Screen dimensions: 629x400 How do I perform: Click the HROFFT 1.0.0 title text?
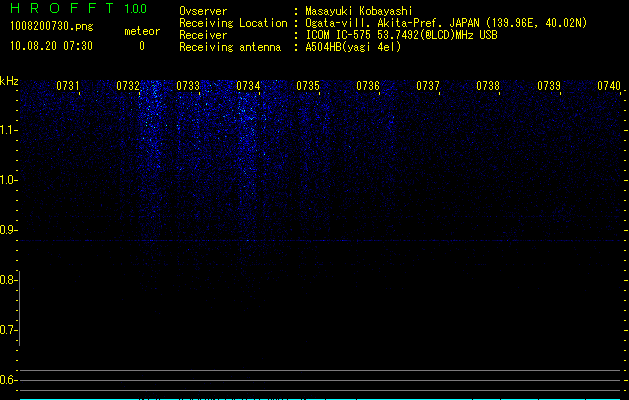79,8
